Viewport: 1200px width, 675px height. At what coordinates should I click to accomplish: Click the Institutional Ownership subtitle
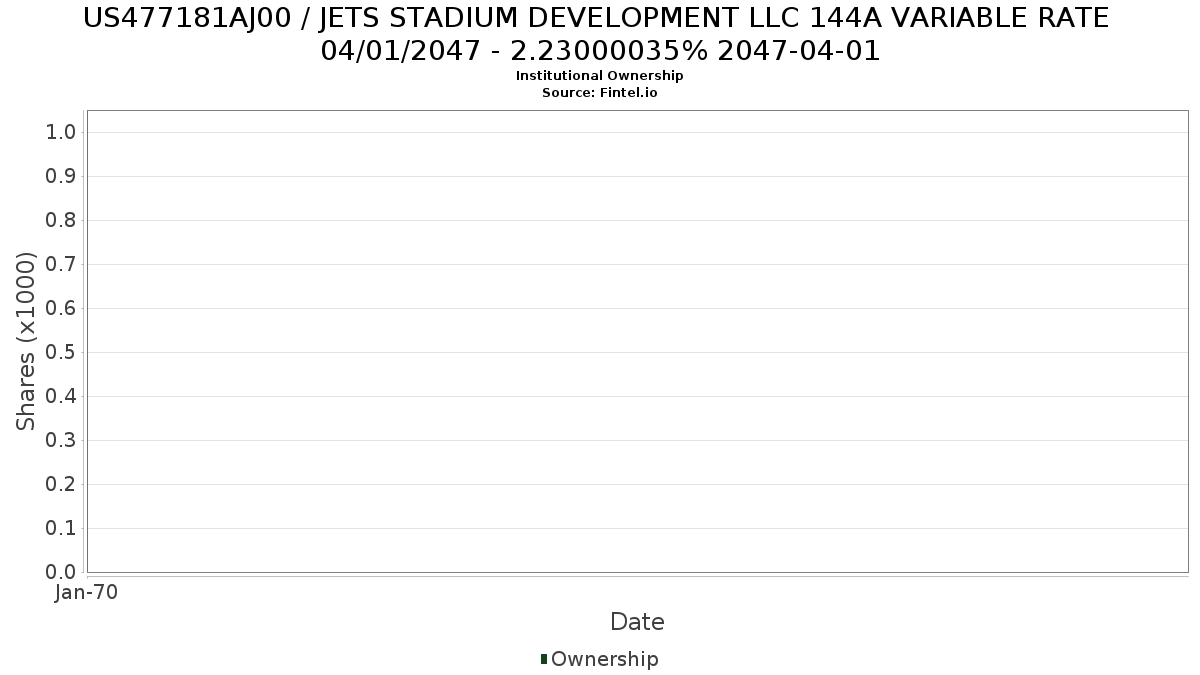tap(600, 76)
